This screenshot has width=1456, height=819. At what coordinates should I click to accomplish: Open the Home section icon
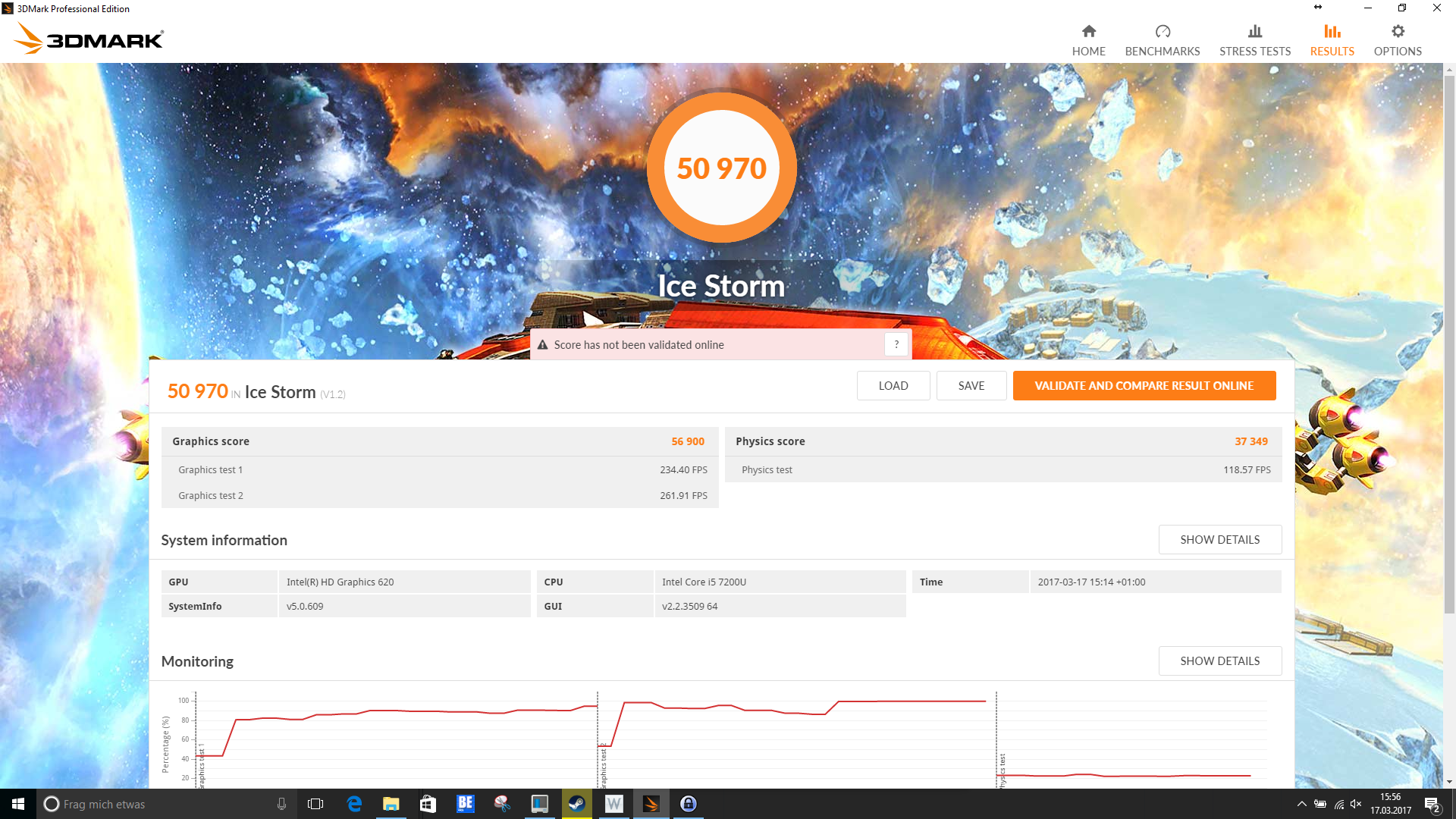click(x=1088, y=32)
